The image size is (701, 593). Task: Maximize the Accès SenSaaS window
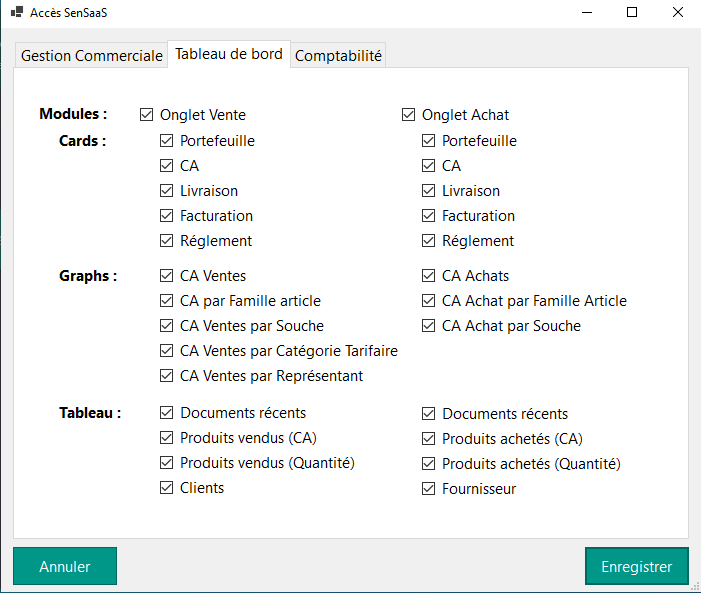[632, 13]
